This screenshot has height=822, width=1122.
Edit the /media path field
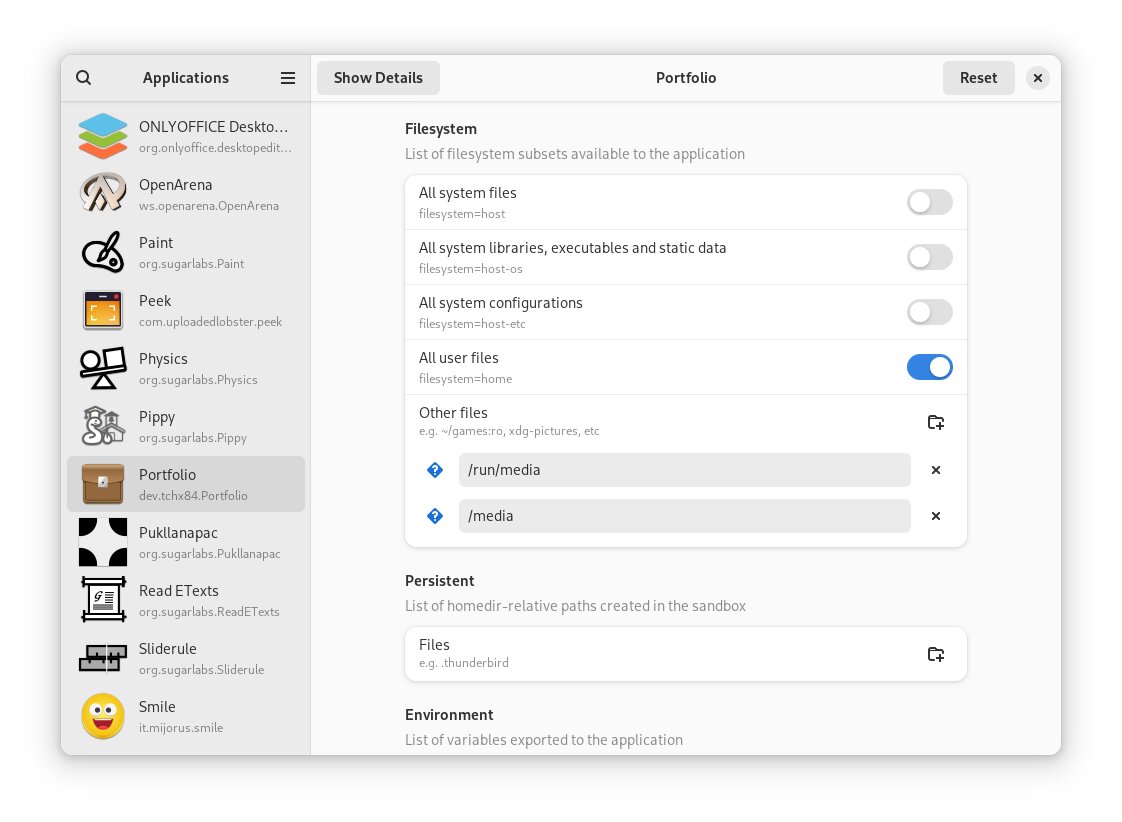[x=685, y=516]
